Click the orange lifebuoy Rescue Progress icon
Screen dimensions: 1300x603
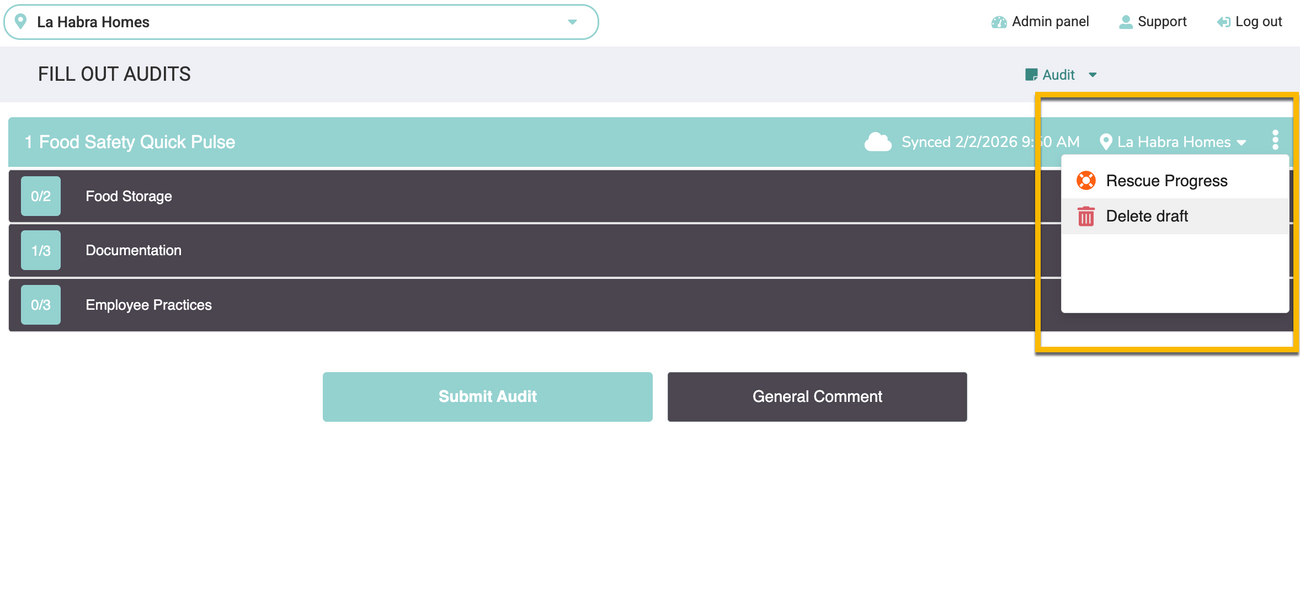1086,181
